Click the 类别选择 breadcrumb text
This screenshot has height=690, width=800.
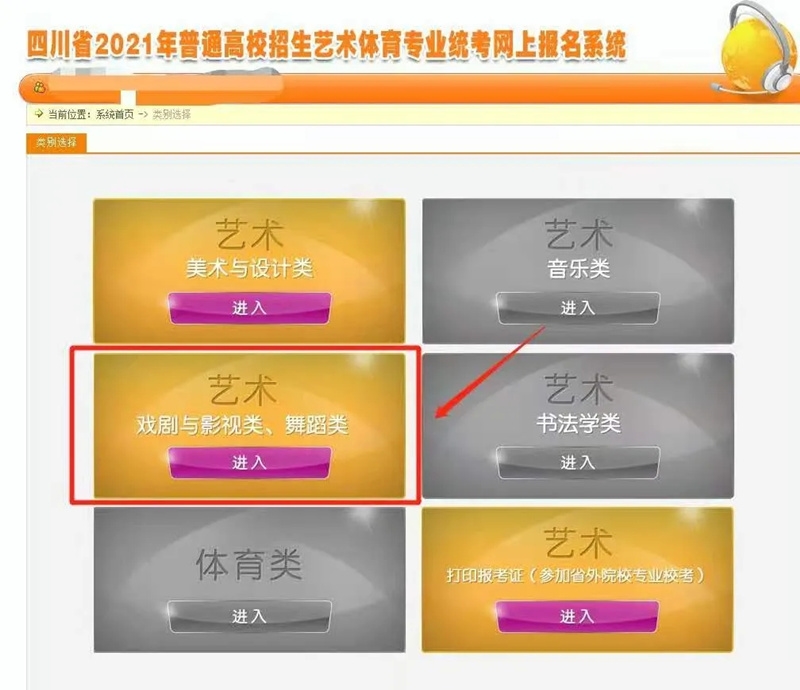tap(172, 115)
